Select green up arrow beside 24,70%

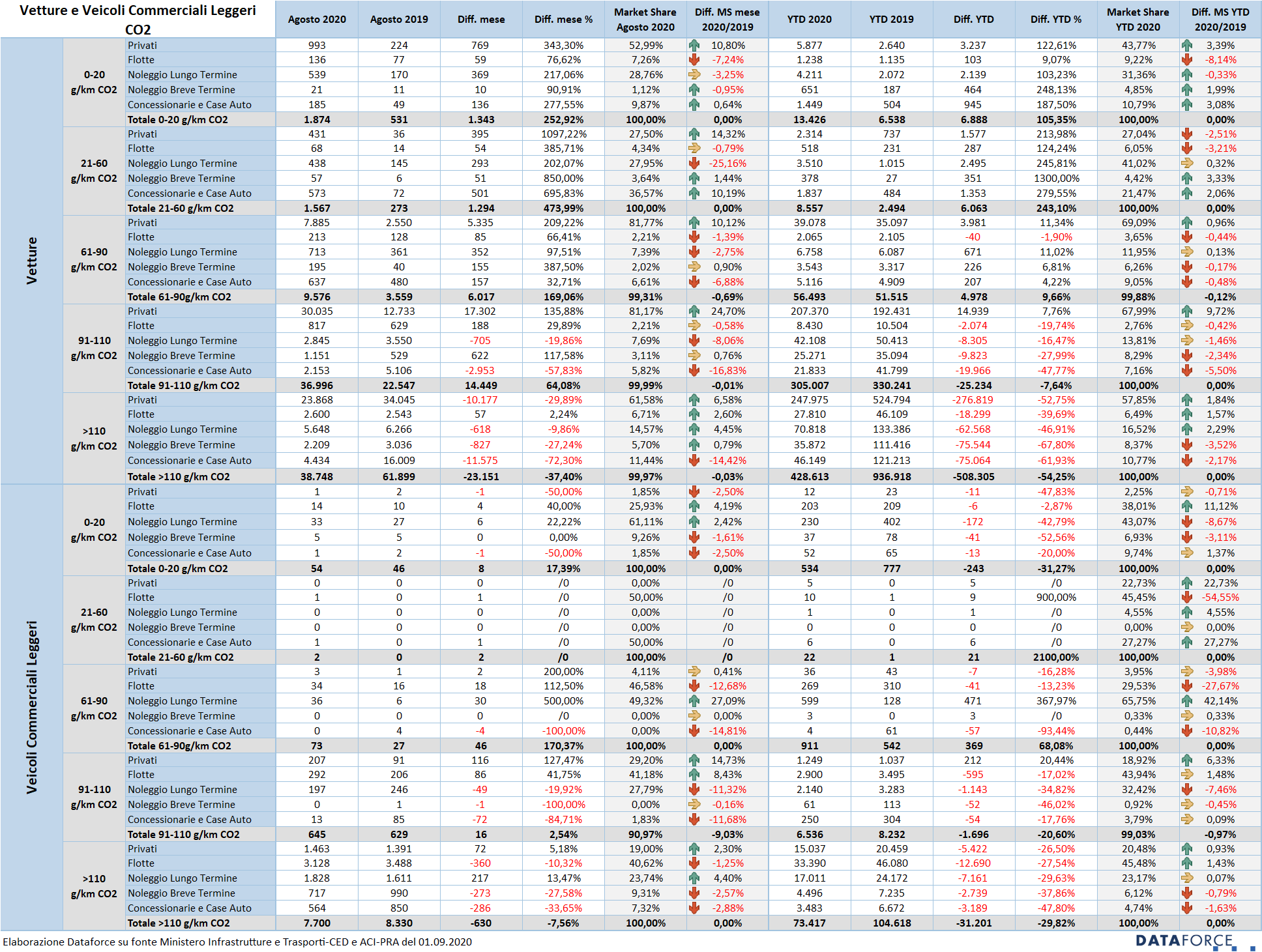(x=694, y=311)
